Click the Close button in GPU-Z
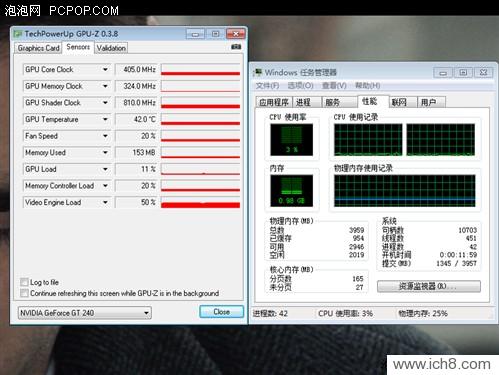This screenshot has height=375, width=499. tap(221, 312)
